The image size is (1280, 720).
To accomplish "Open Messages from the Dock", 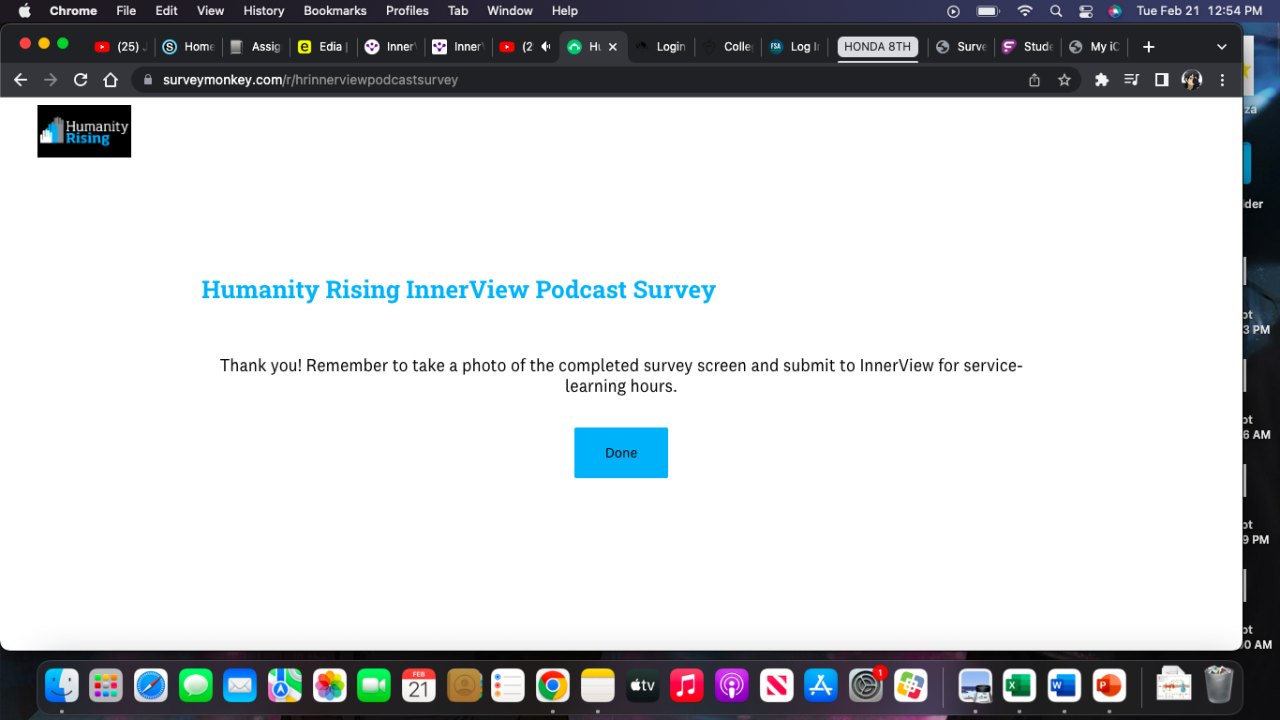I will (x=196, y=685).
